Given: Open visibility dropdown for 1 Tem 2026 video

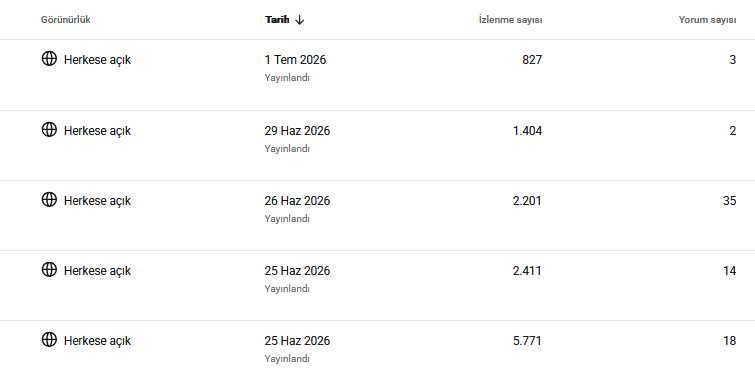Looking at the screenshot, I should coord(86,60).
